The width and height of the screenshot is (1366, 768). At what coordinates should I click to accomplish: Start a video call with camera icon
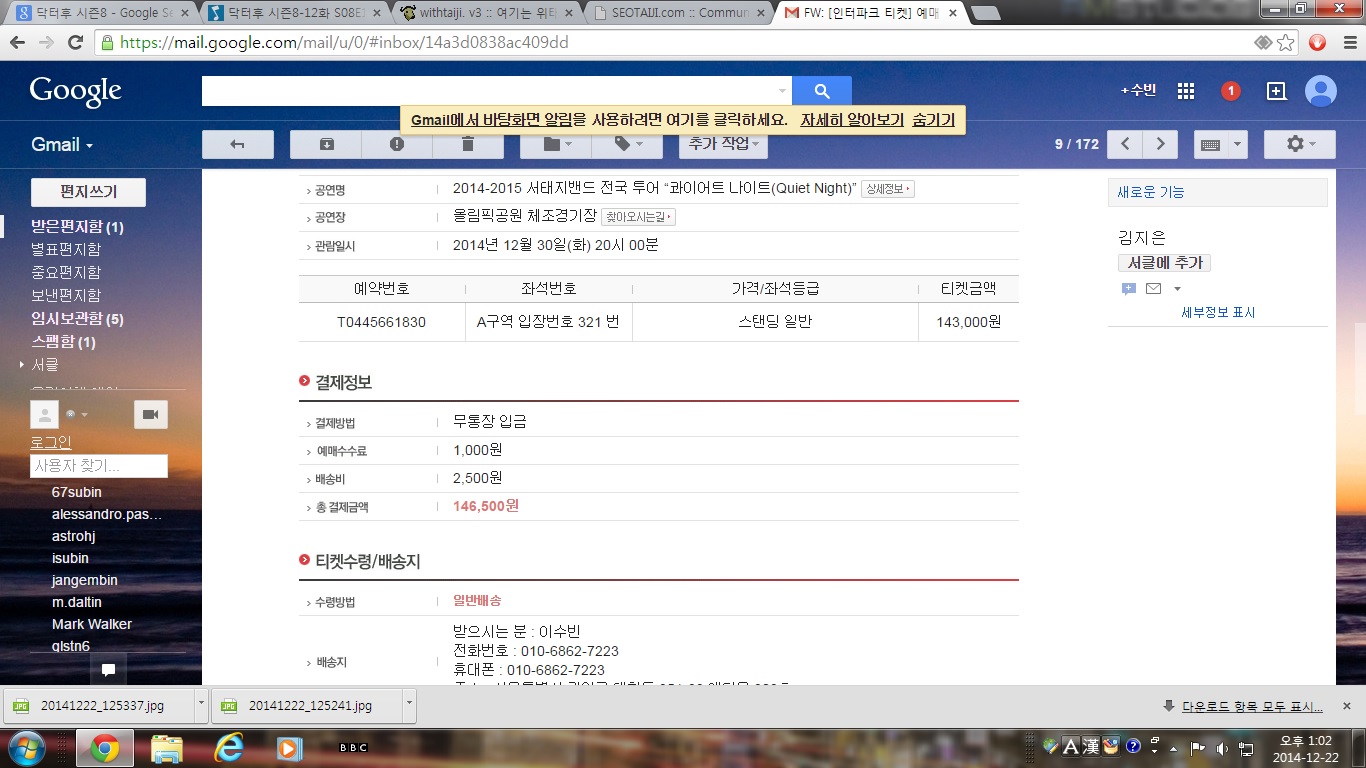pos(151,414)
